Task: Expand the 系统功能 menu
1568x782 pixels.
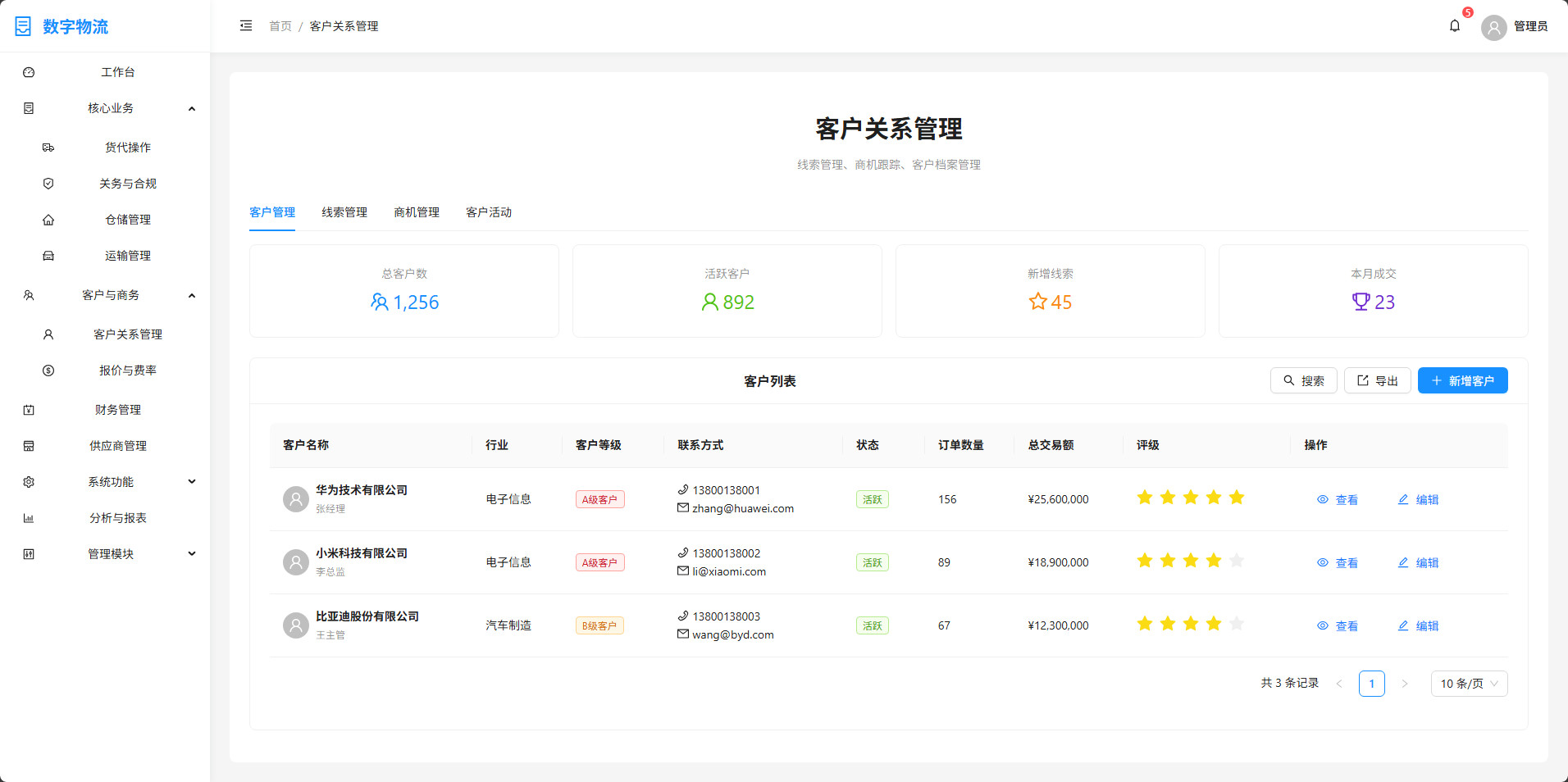Action: pos(192,482)
